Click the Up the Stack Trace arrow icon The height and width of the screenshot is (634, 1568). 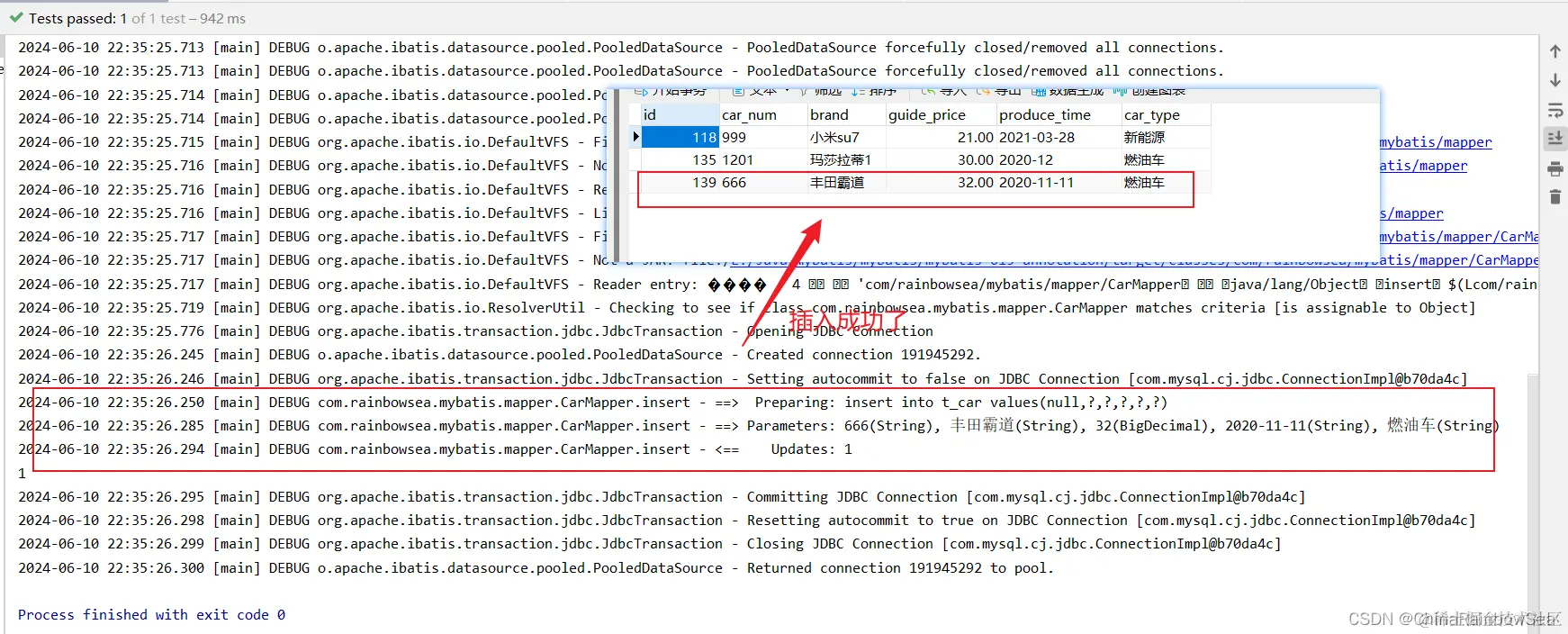pos(1554,52)
